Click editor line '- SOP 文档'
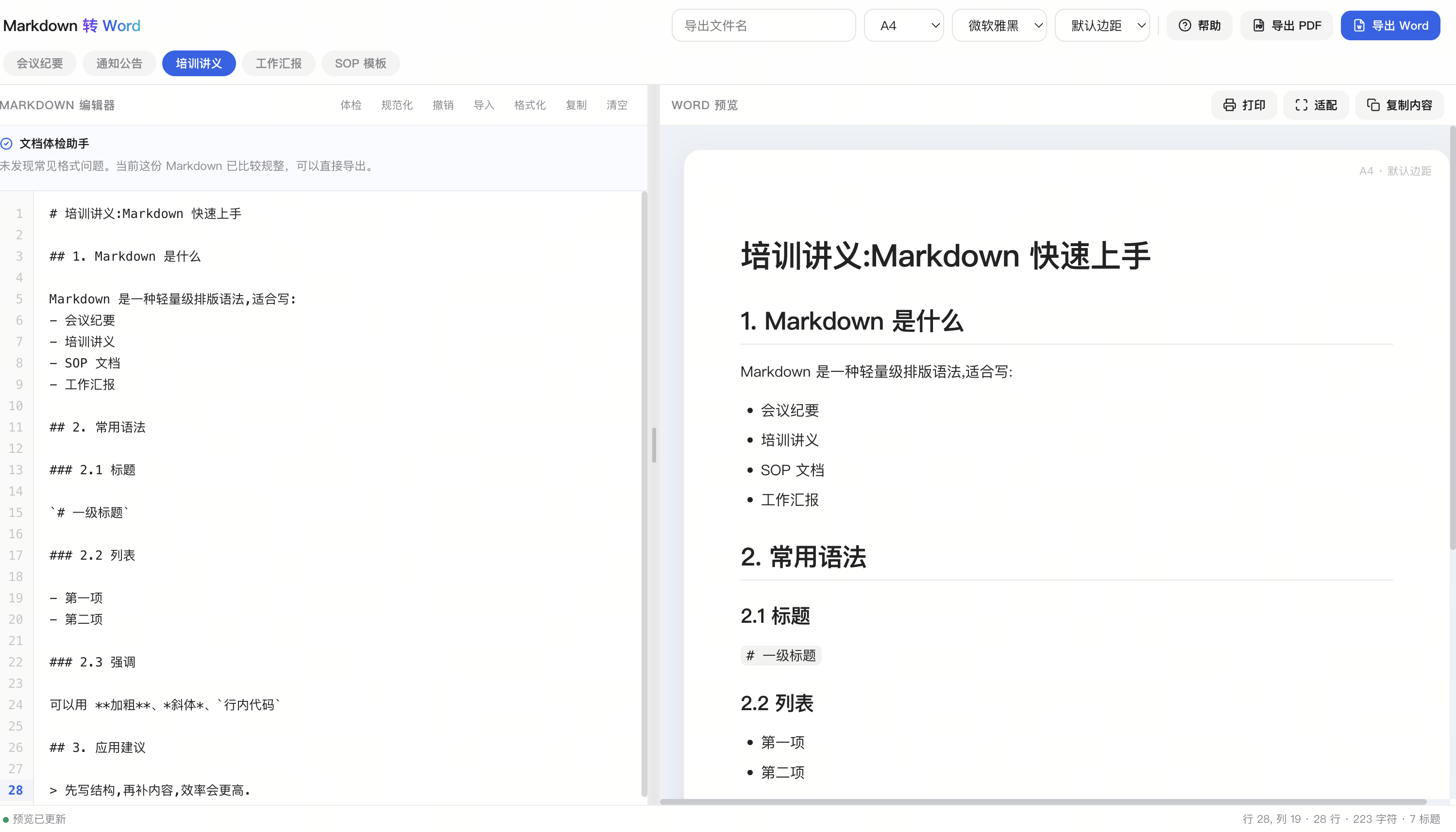1456x832 pixels. pyautogui.click(x=85, y=364)
